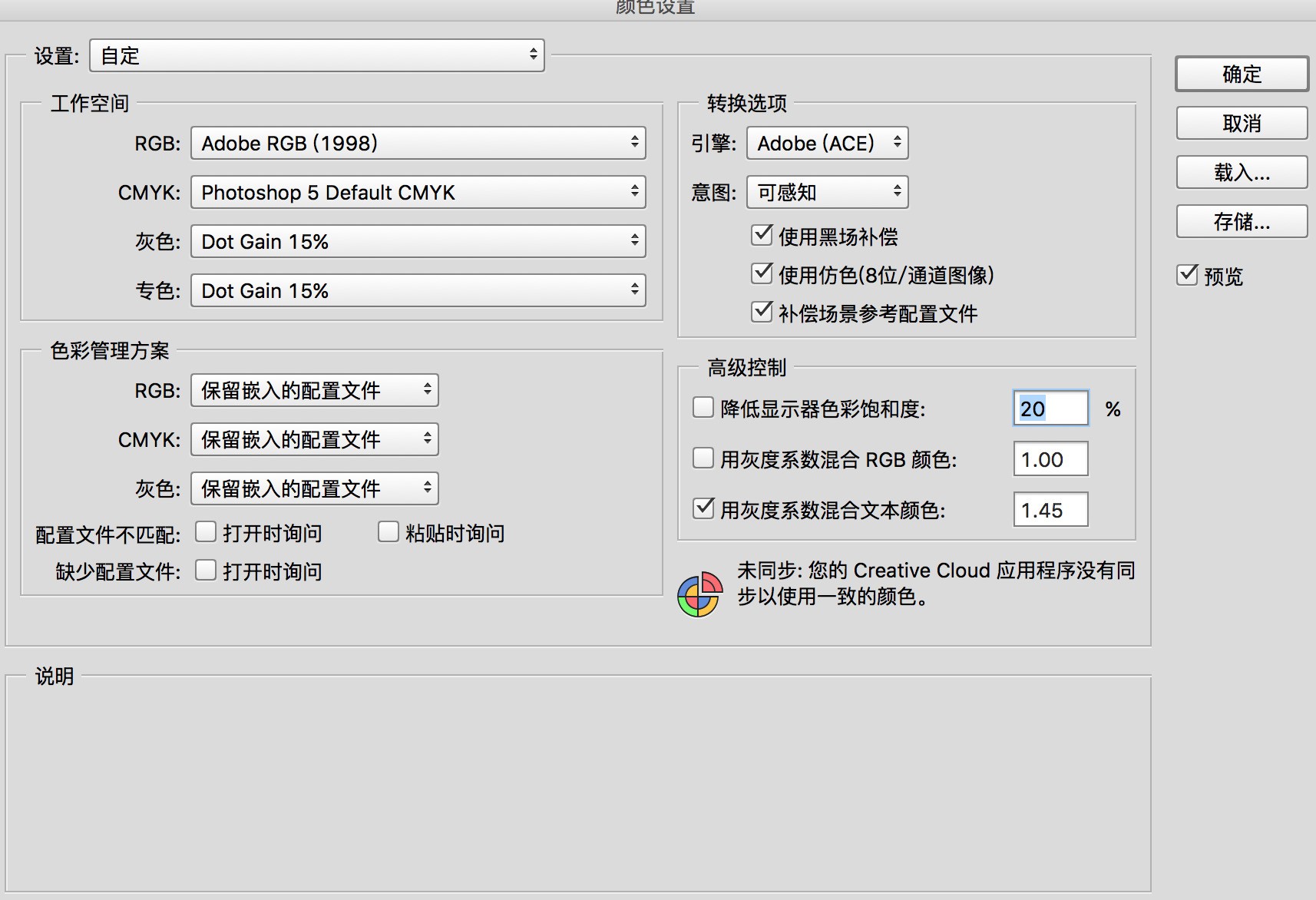Screen dimensions: 1316x900
Task: Toggle 使用黑场补偿 checkbox
Action: (762, 235)
